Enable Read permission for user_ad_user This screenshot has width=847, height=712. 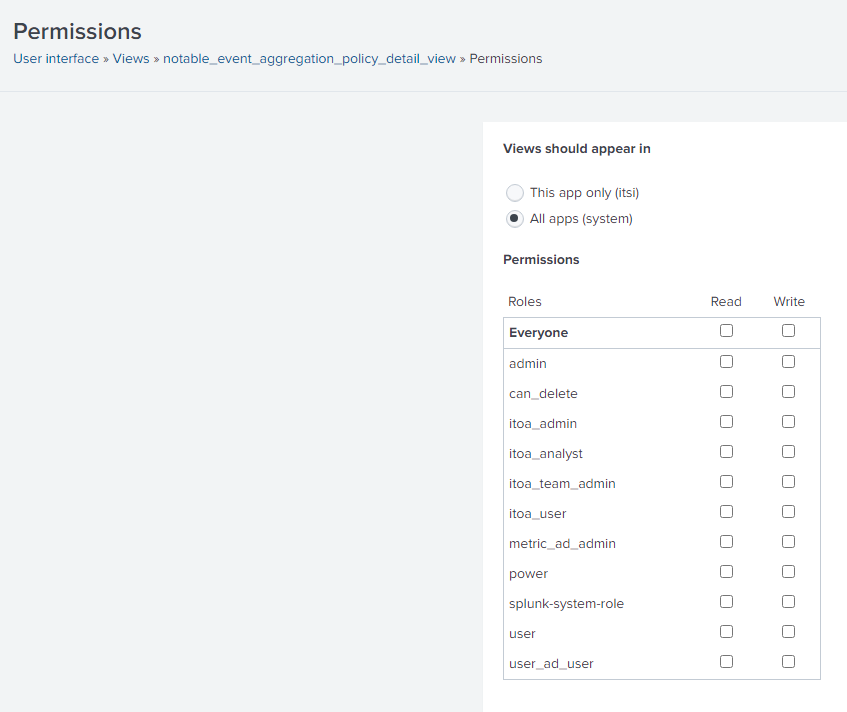(725, 661)
